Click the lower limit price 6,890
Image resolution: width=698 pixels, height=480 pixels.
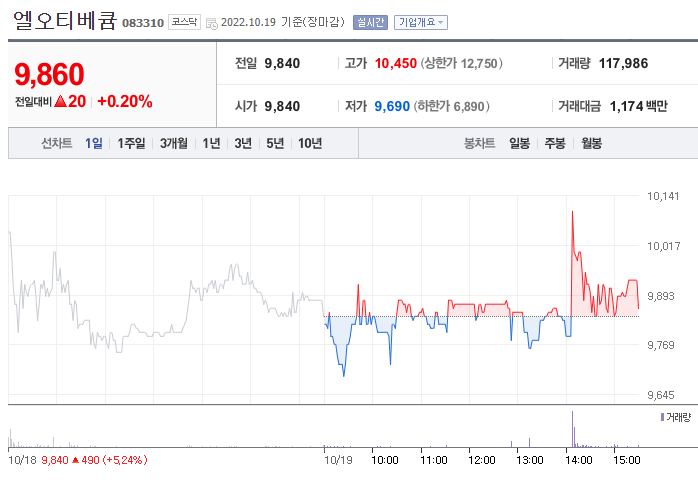click(x=469, y=107)
